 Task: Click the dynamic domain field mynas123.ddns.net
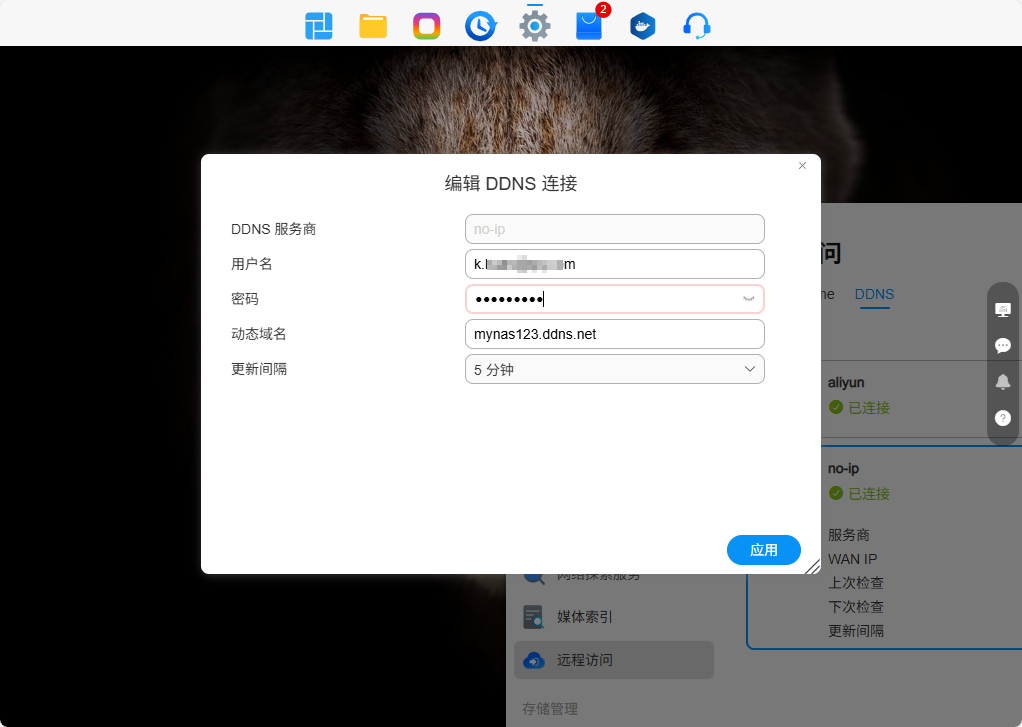tap(615, 334)
